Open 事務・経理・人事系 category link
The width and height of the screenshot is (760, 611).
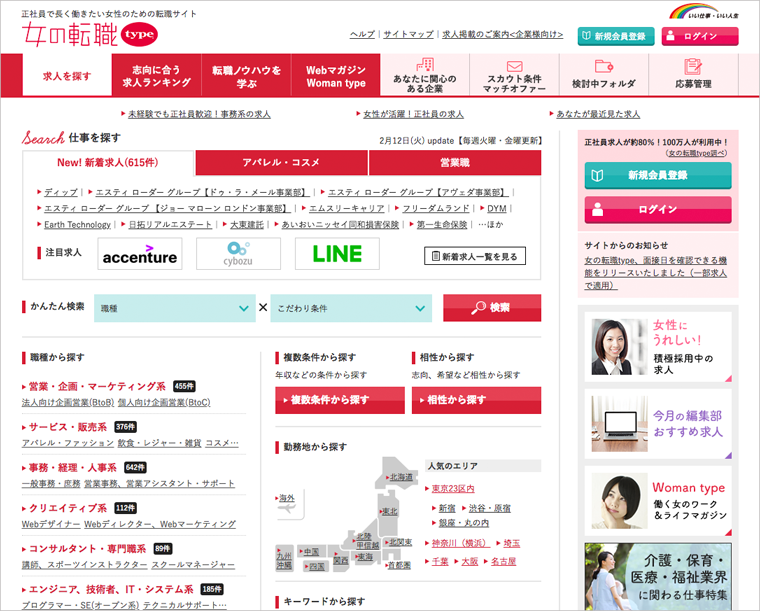pyautogui.click(x=72, y=468)
